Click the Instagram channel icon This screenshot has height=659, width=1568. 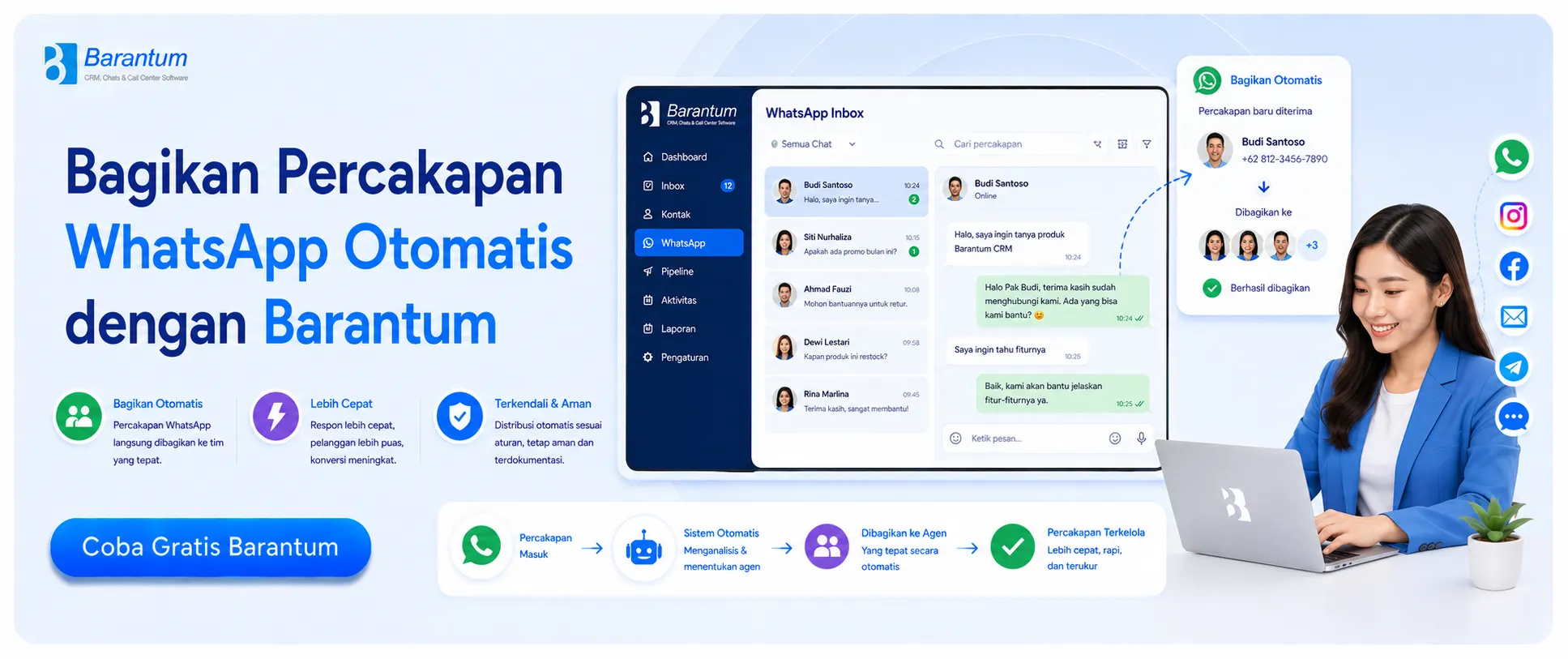(1513, 216)
